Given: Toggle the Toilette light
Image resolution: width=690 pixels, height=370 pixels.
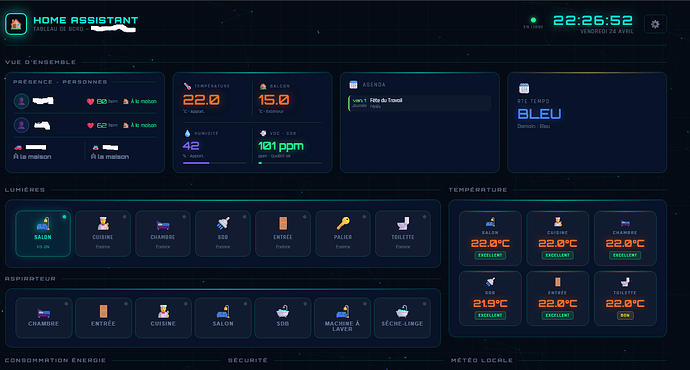Looking at the screenshot, I should pos(403,234).
